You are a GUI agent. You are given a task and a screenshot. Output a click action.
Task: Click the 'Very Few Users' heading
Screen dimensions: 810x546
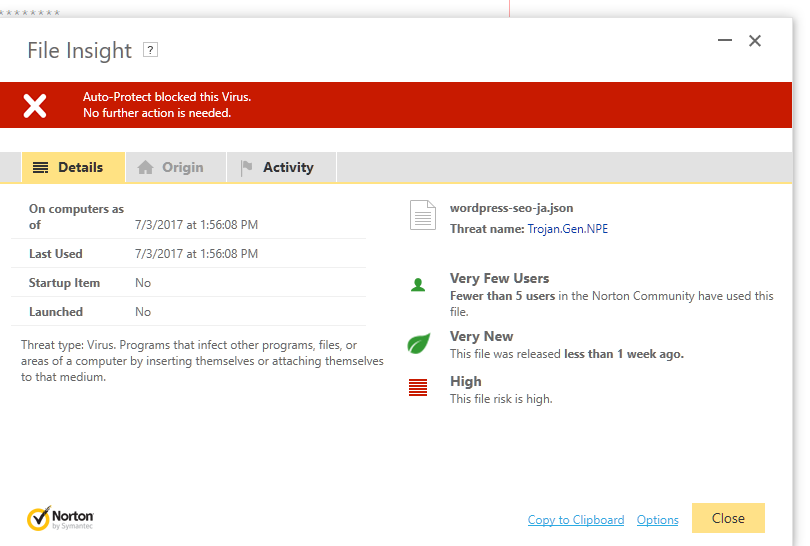(499, 278)
